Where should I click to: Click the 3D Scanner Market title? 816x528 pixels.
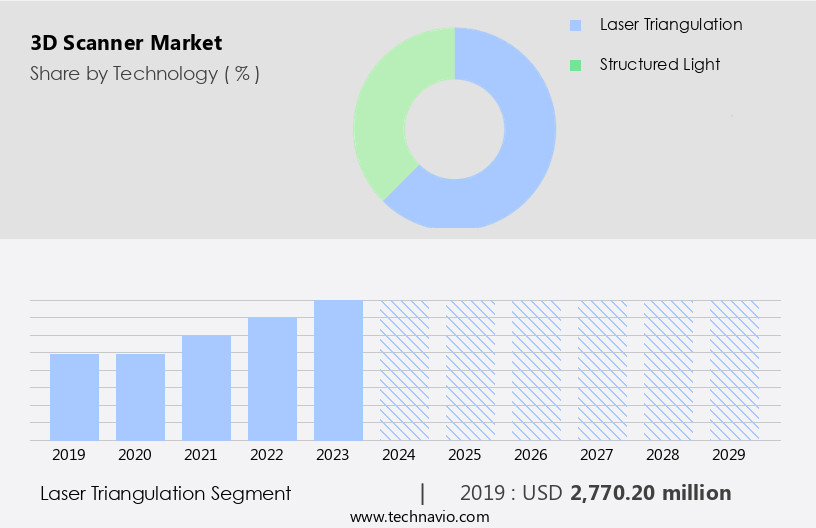click(126, 43)
